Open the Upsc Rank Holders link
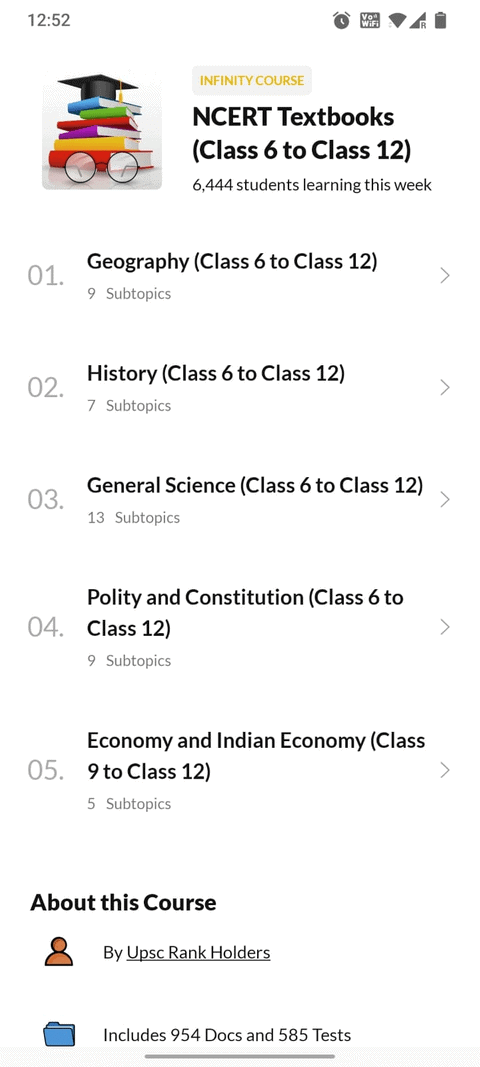480x1067 pixels. click(198, 953)
